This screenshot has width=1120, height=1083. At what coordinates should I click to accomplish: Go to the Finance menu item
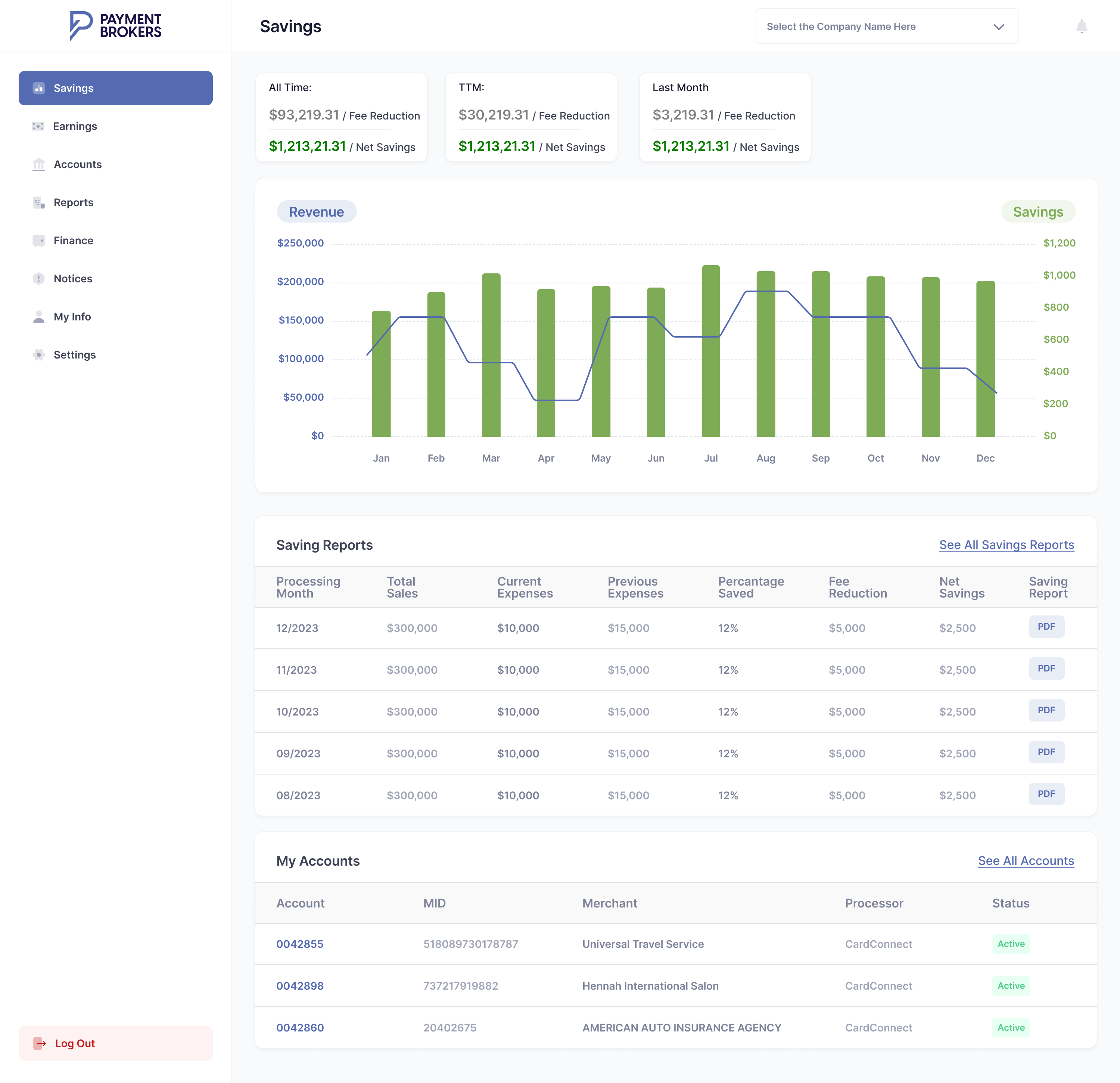(73, 241)
